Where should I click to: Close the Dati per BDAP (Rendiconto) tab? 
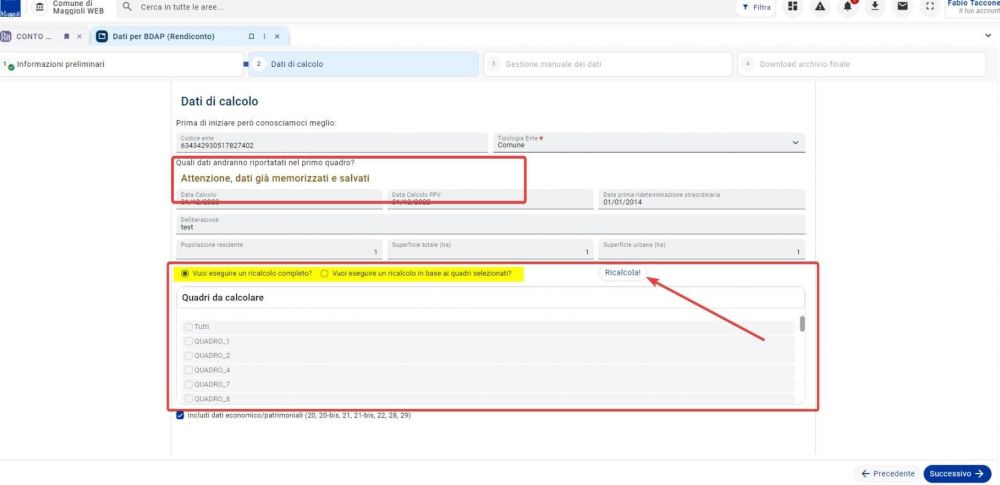277,36
